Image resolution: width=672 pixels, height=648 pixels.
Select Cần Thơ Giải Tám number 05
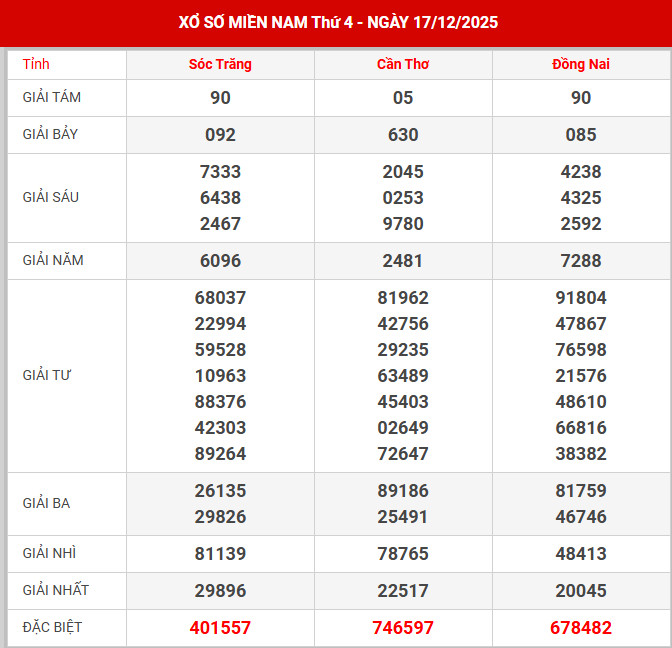pyautogui.click(x=403, y=98)
